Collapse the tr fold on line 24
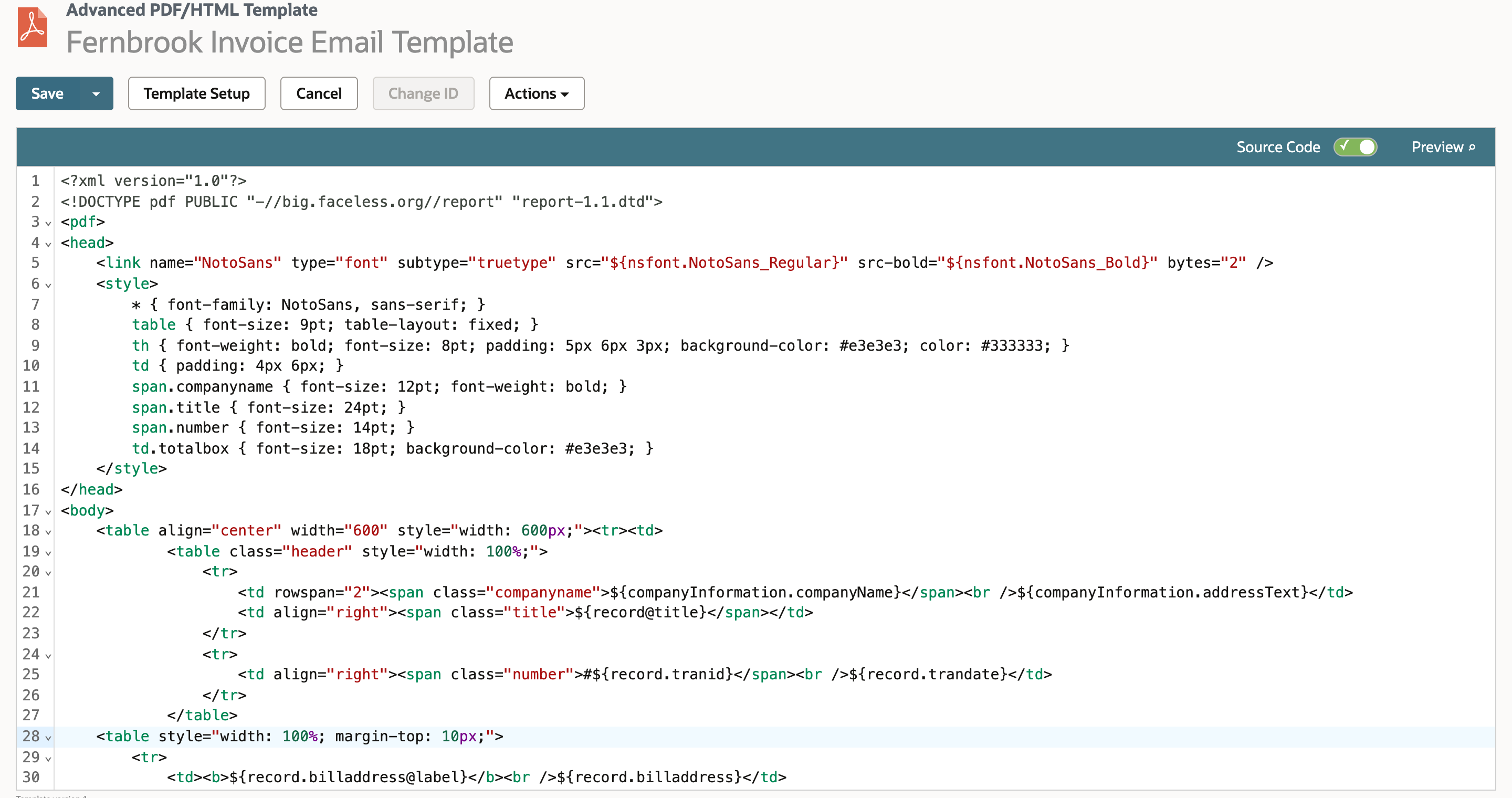The image size is (1512, 798). [x=48, y=656]
